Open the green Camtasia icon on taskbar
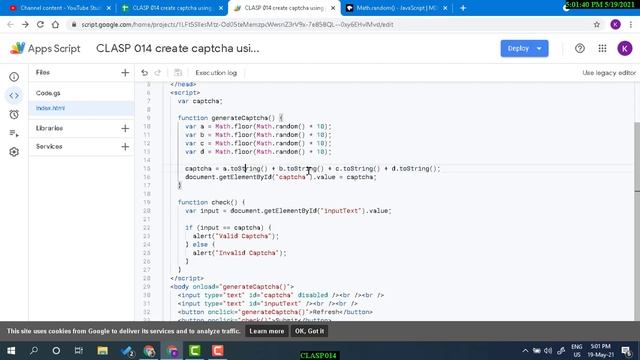Screen dimensions: 640x360 (x=195, y=351)
